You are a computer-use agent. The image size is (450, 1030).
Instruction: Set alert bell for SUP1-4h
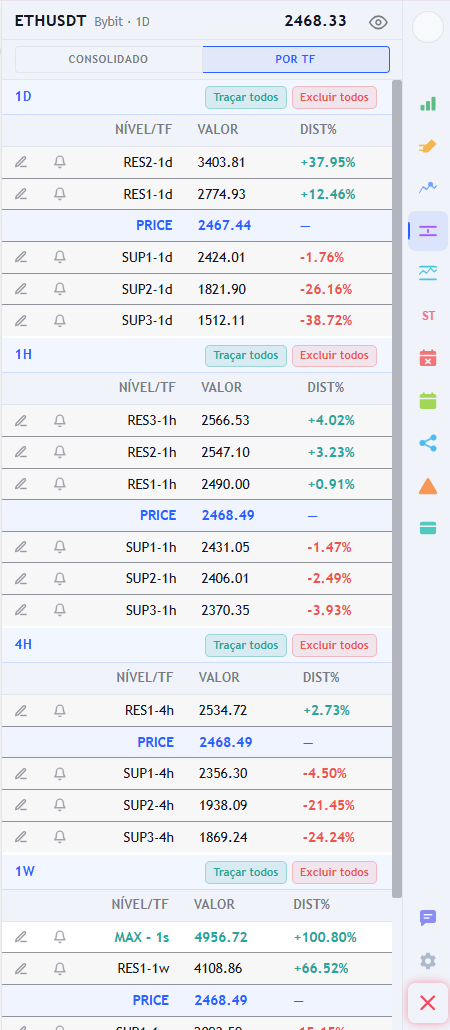[60, 773]
